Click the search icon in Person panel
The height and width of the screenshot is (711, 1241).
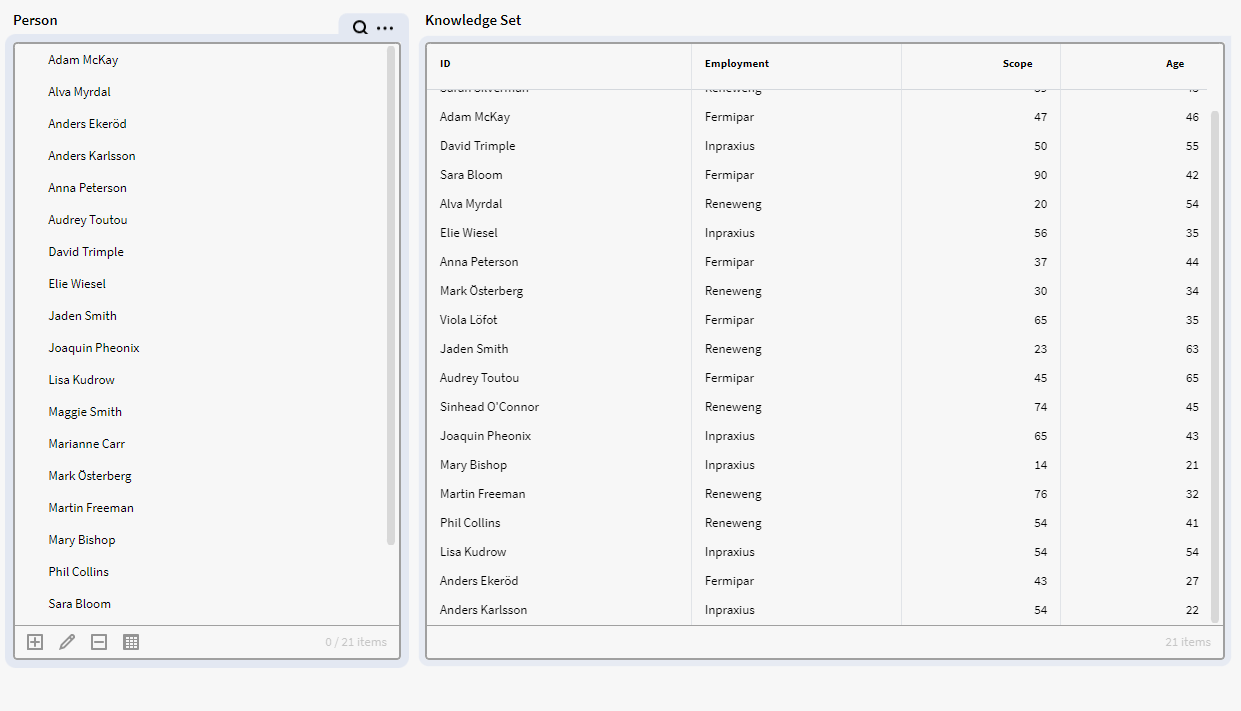pos(360,28)
